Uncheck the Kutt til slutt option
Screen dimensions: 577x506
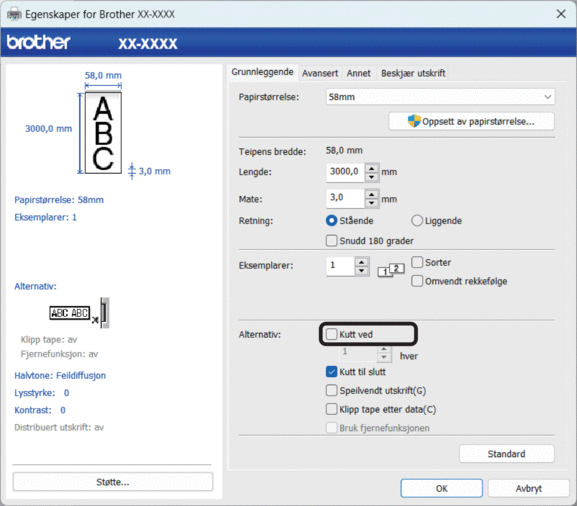point(332,372)
